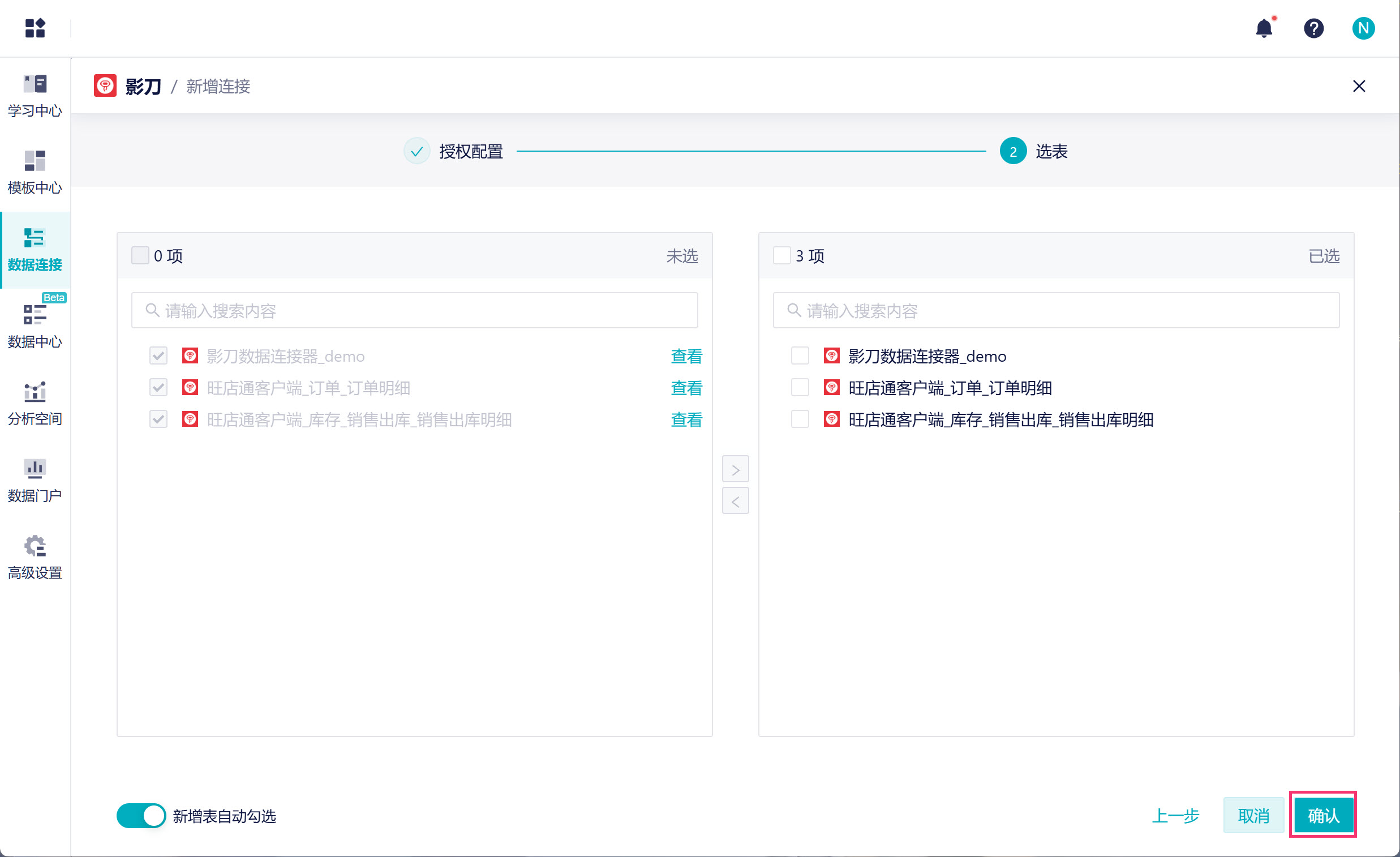
Task: Check 旺店通客户端_订单_订单明细 in 已选 list
Action: coord(800,388)
